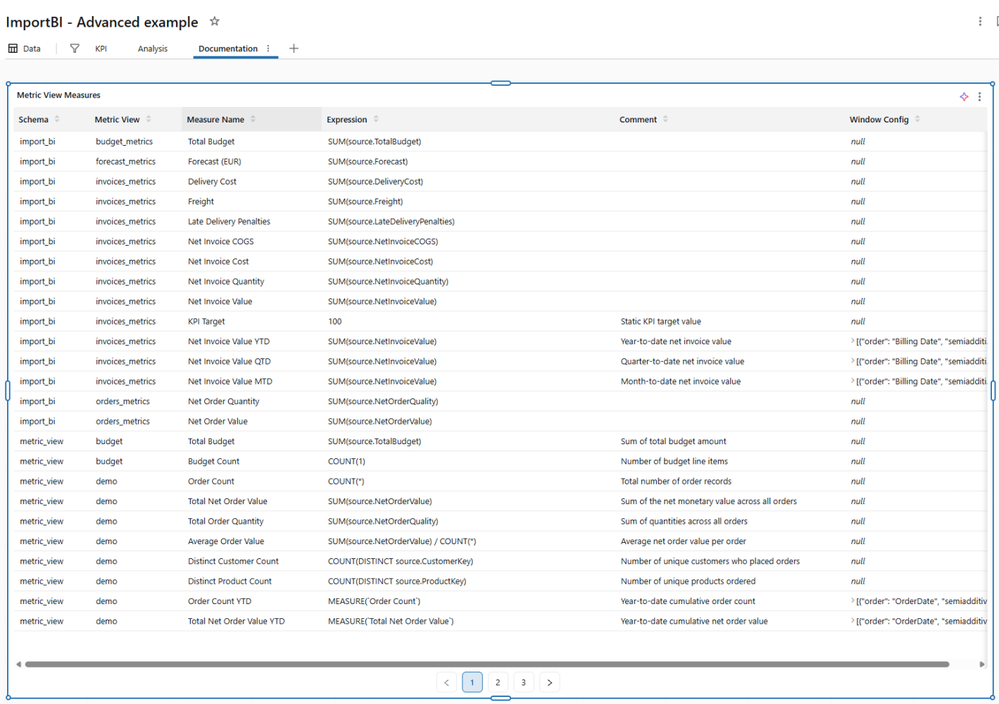This screenshot has height=704, width=999.
Task: Sort by Window Config column sort icon
Action: pyautogui.click(x=917, y=119)
